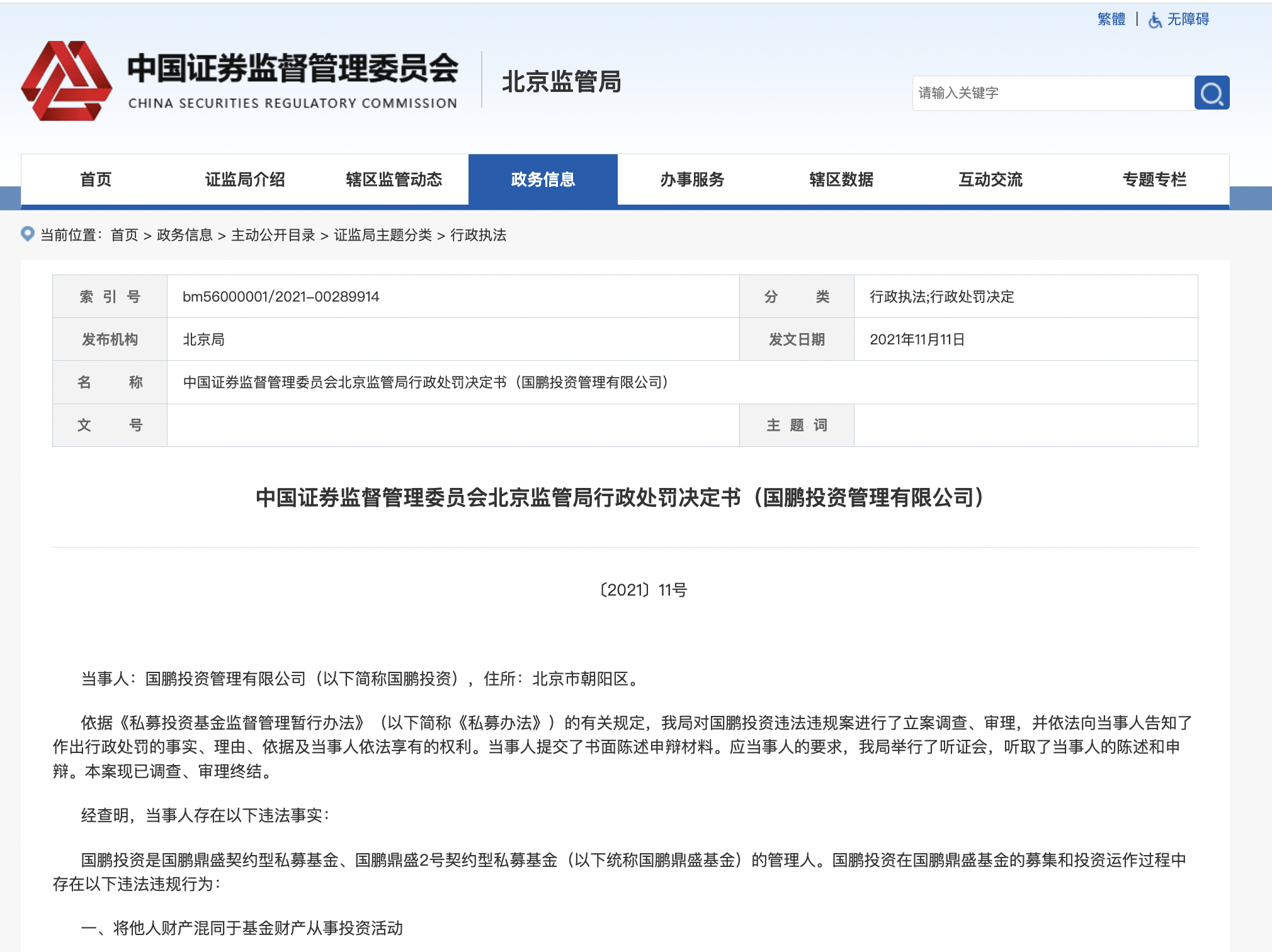Open the 专题专栏 navigation tab
The height and width of the screenshot is (952, 1272).
pyautogui.click(x=1154, y=179)
